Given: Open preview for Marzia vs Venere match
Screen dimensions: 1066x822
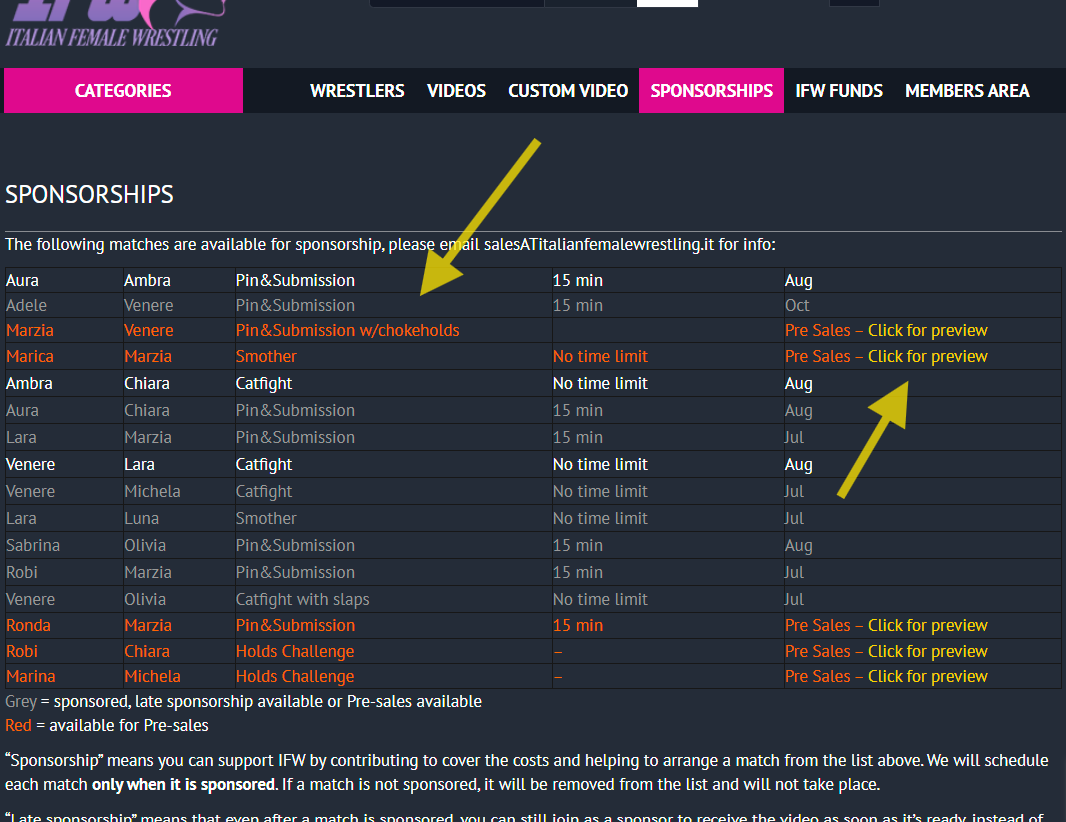Looking at the screenshot, I should [x=927, y=330].
